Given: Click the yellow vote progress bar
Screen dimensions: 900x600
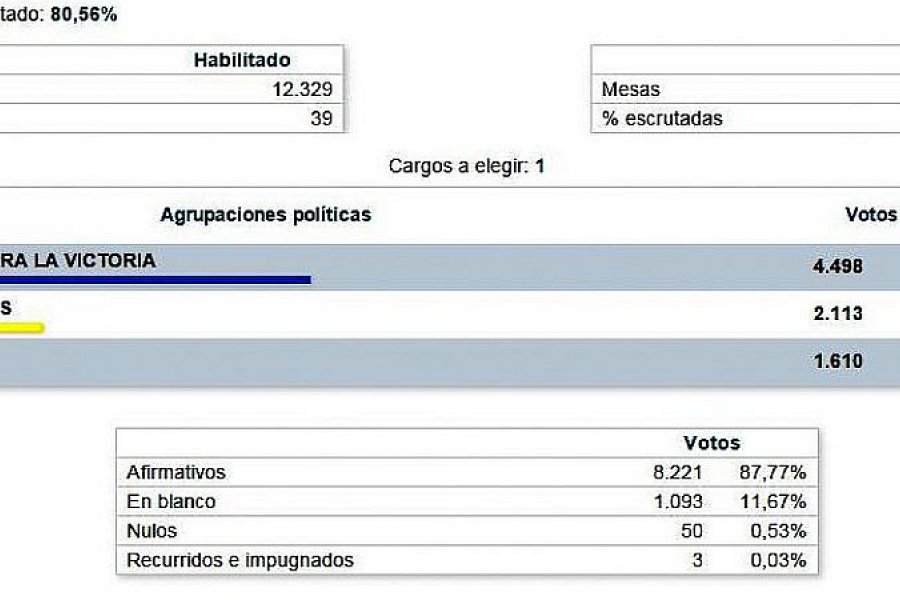Looking at the screenshot, I should pyautogui.click(x=22, y=328).
